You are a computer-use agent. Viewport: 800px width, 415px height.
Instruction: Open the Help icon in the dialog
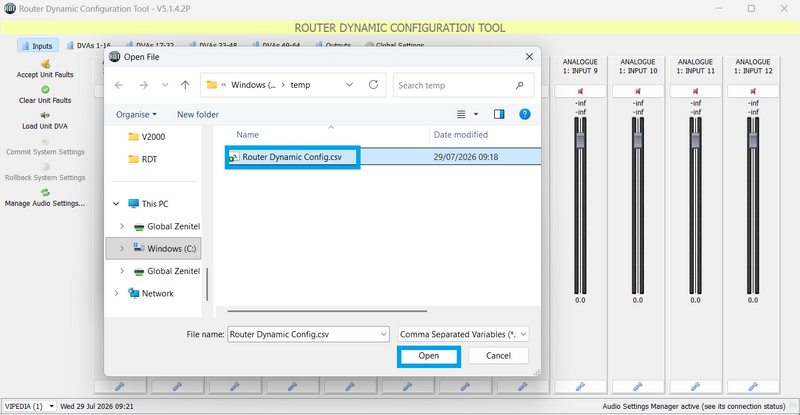pyautogui.click(x=524, y=114)
